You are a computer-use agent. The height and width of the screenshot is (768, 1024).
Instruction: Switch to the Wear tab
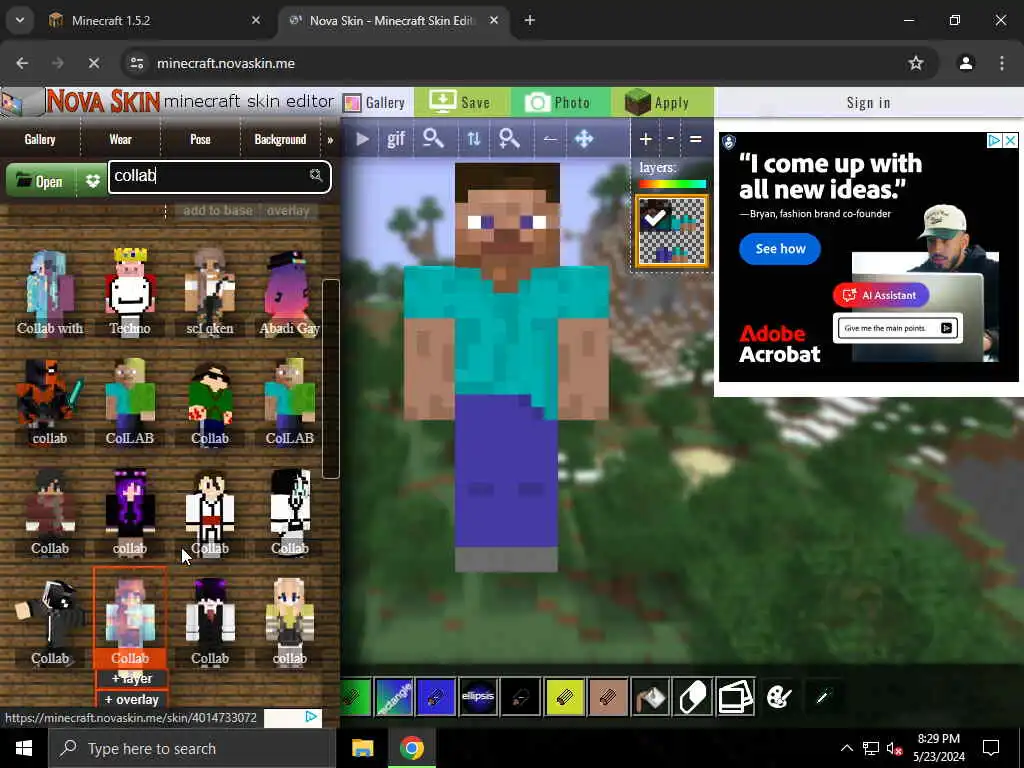coord(120,139)
